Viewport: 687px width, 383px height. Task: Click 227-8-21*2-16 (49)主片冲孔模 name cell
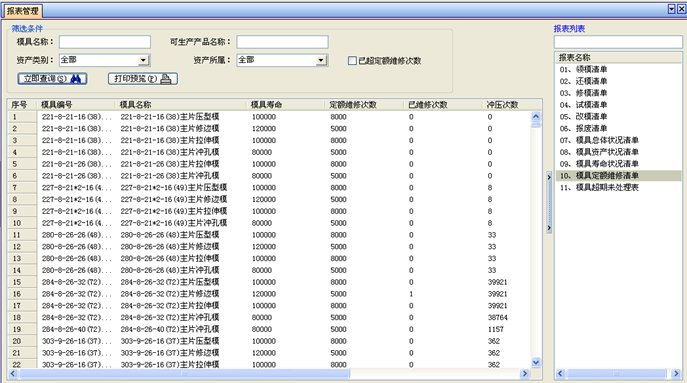click(174, 223)
